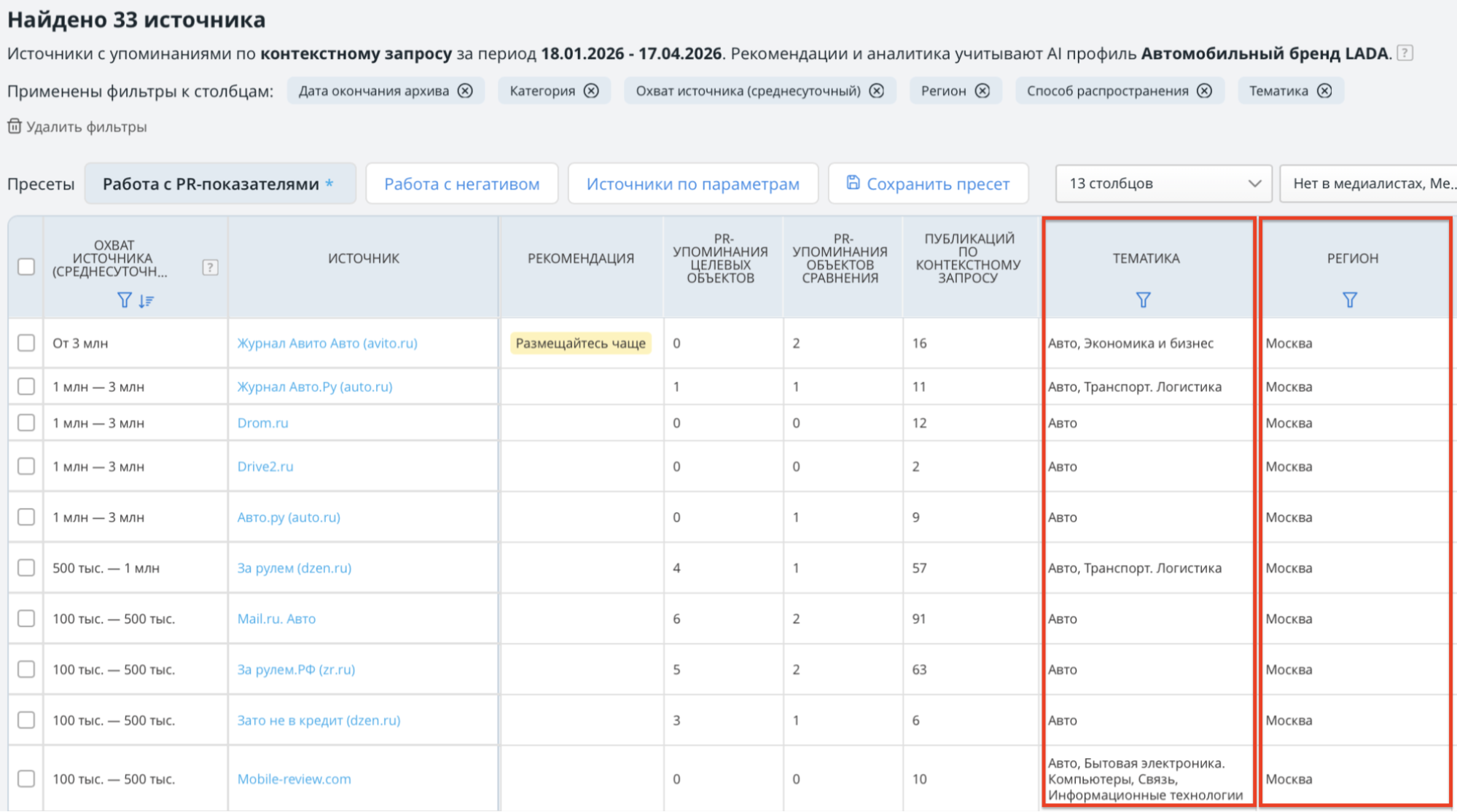Screen dimensions: 1457x812
Task: Select the Mobile-review.com row checkbox
Action: pyautogui.click(x=26, y=778)
